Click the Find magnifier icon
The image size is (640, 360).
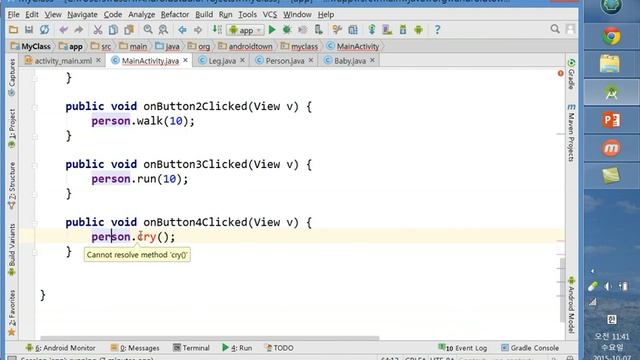(148, 30)
